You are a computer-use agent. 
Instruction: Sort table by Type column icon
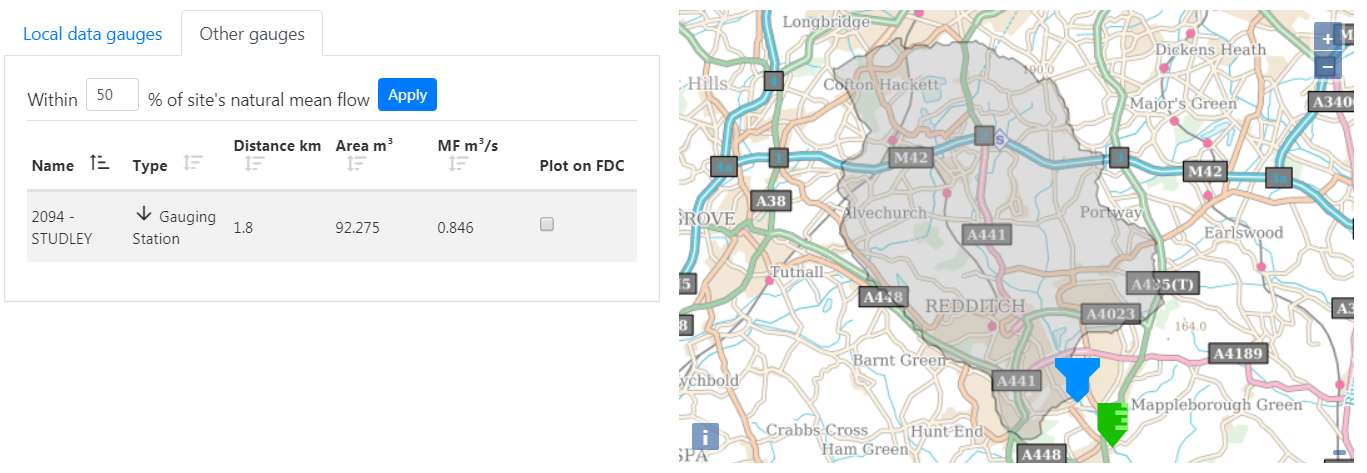(193, 163)
